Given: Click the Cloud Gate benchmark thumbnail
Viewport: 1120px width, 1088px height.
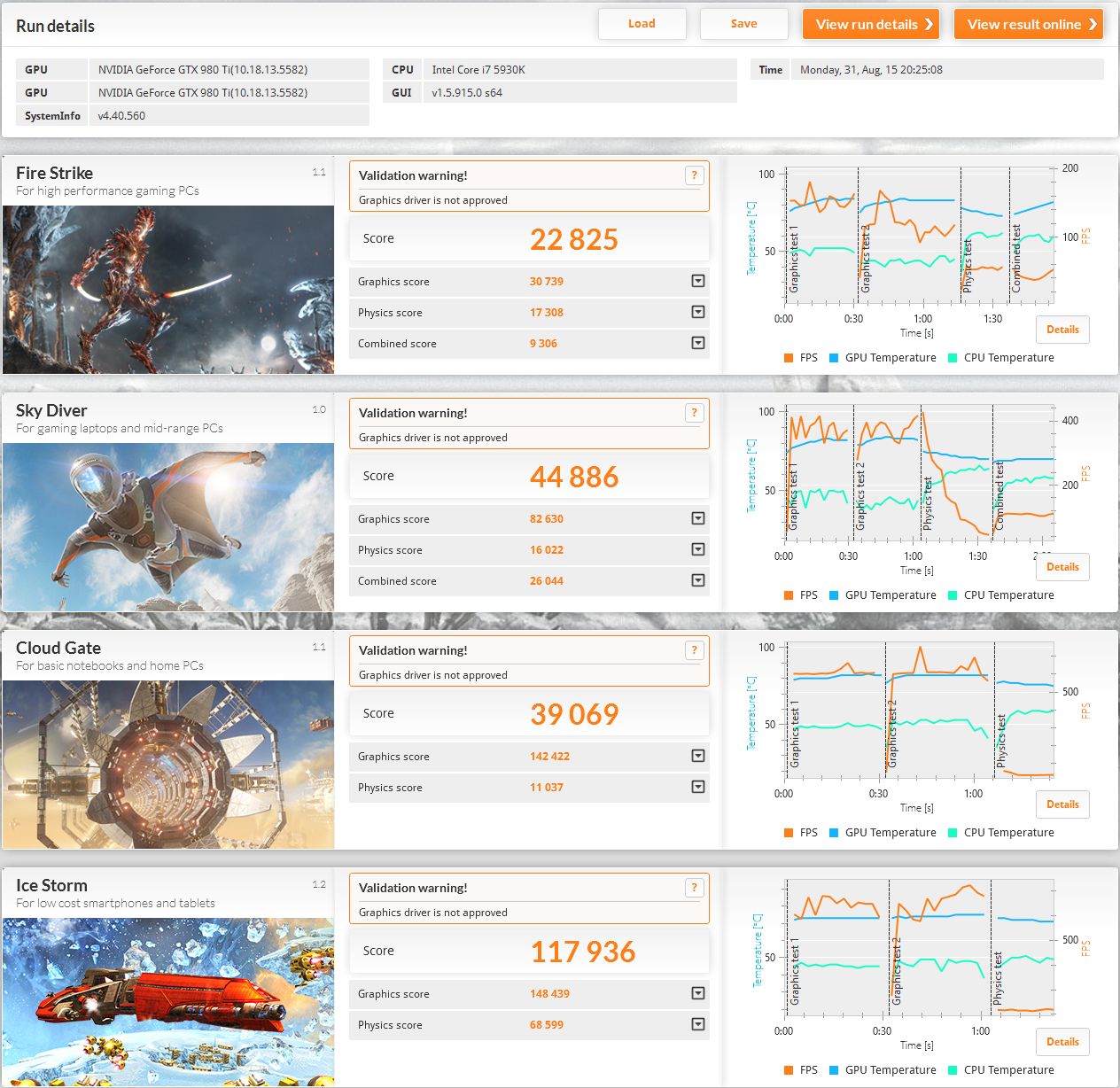Looking at the screenshot, I should pos(168,765).
